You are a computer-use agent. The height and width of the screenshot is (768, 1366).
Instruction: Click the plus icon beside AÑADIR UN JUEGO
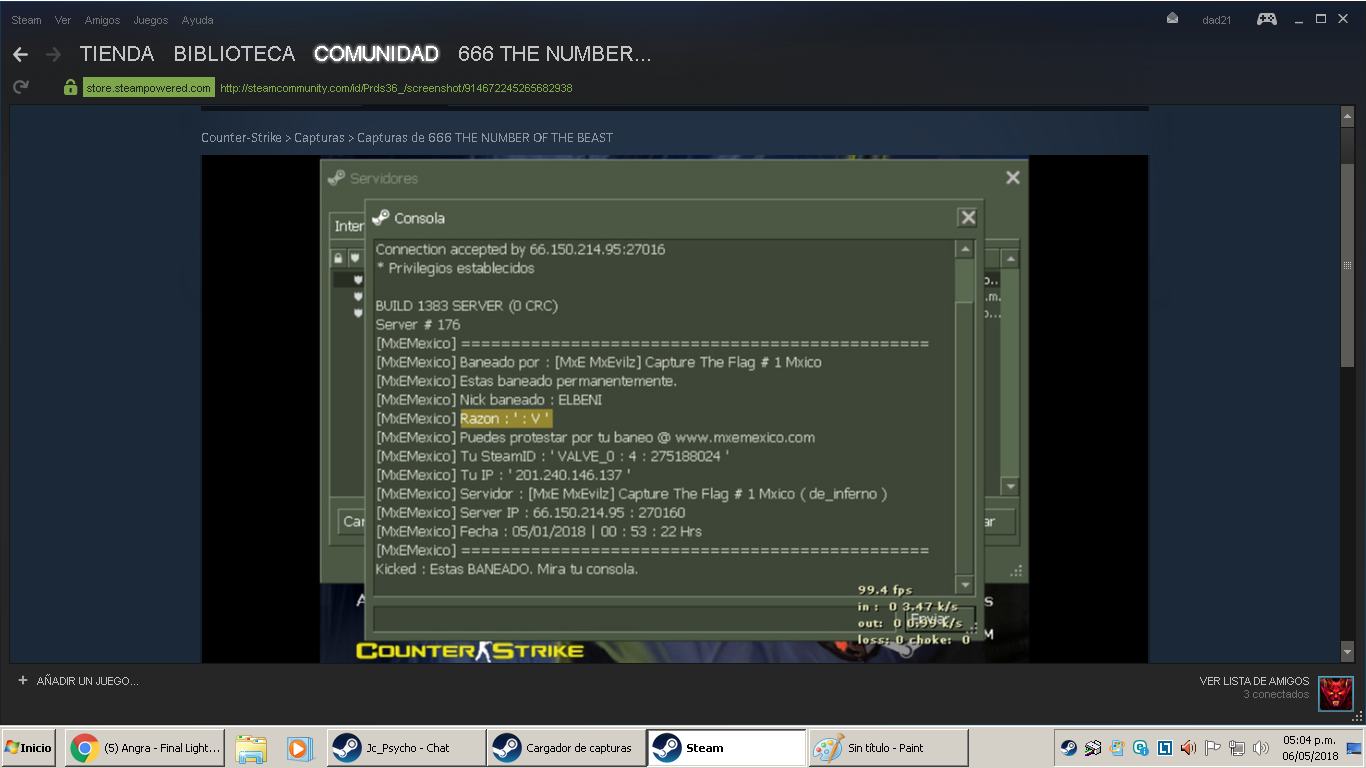pos(23,680)
